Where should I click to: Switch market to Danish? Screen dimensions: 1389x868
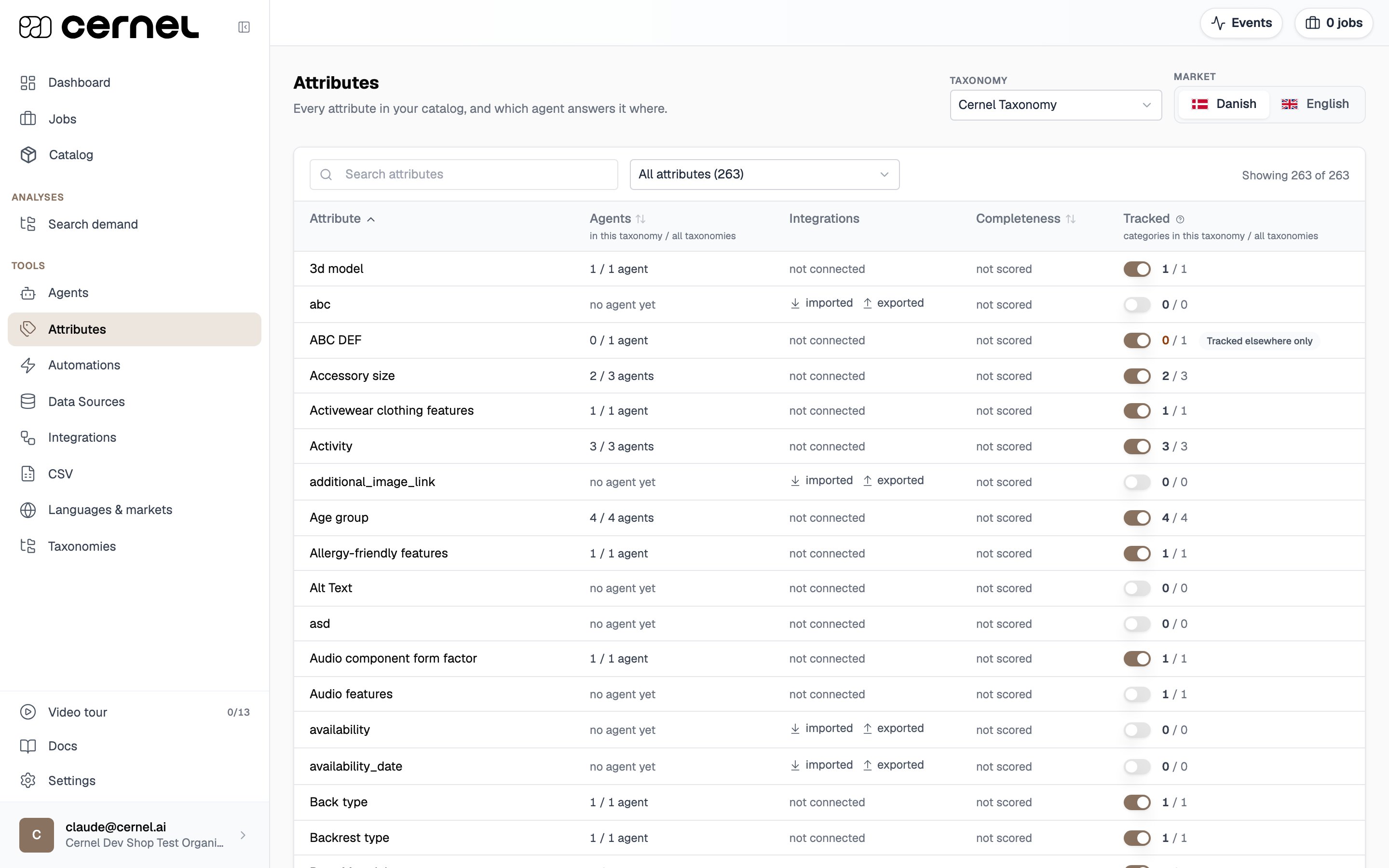1224,104
